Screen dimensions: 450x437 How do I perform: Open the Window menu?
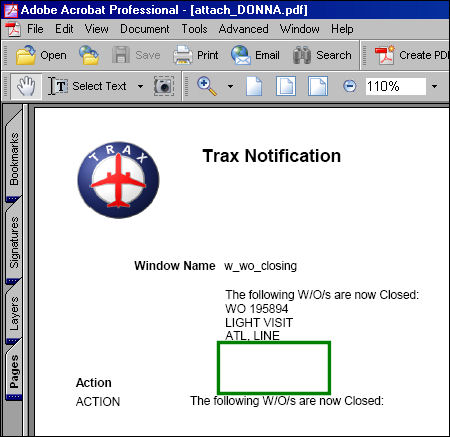tap(299, 29)
